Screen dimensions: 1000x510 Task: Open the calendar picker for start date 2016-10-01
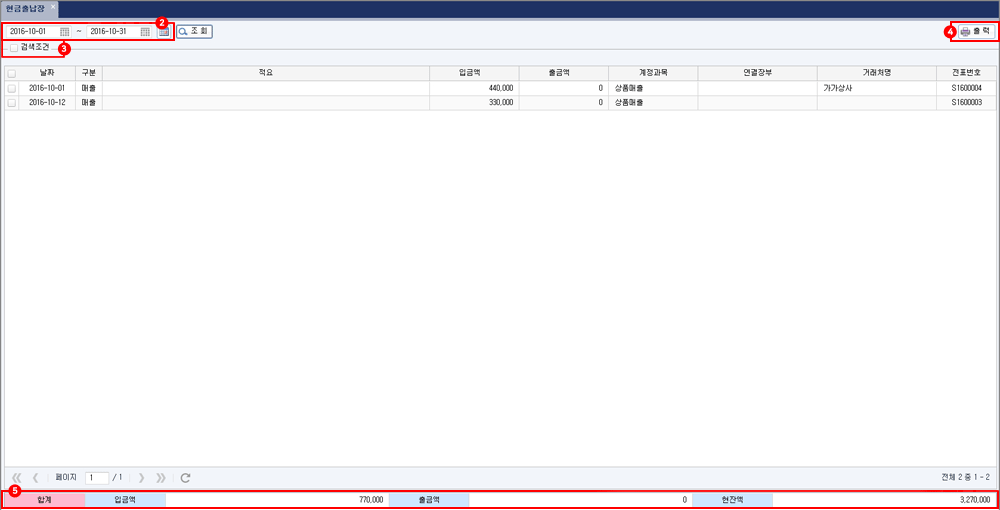pos(64,31)
